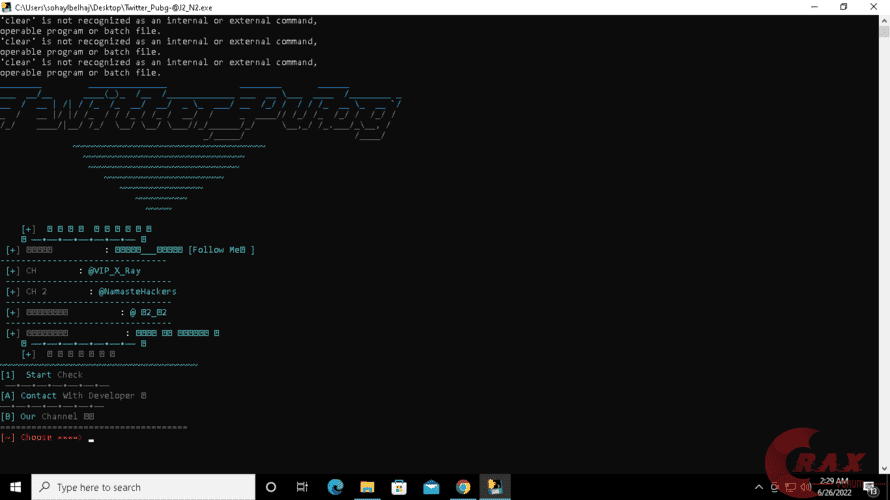Screen dimensions: 890x500
Task: Maximize the console window
Action: 843,7
